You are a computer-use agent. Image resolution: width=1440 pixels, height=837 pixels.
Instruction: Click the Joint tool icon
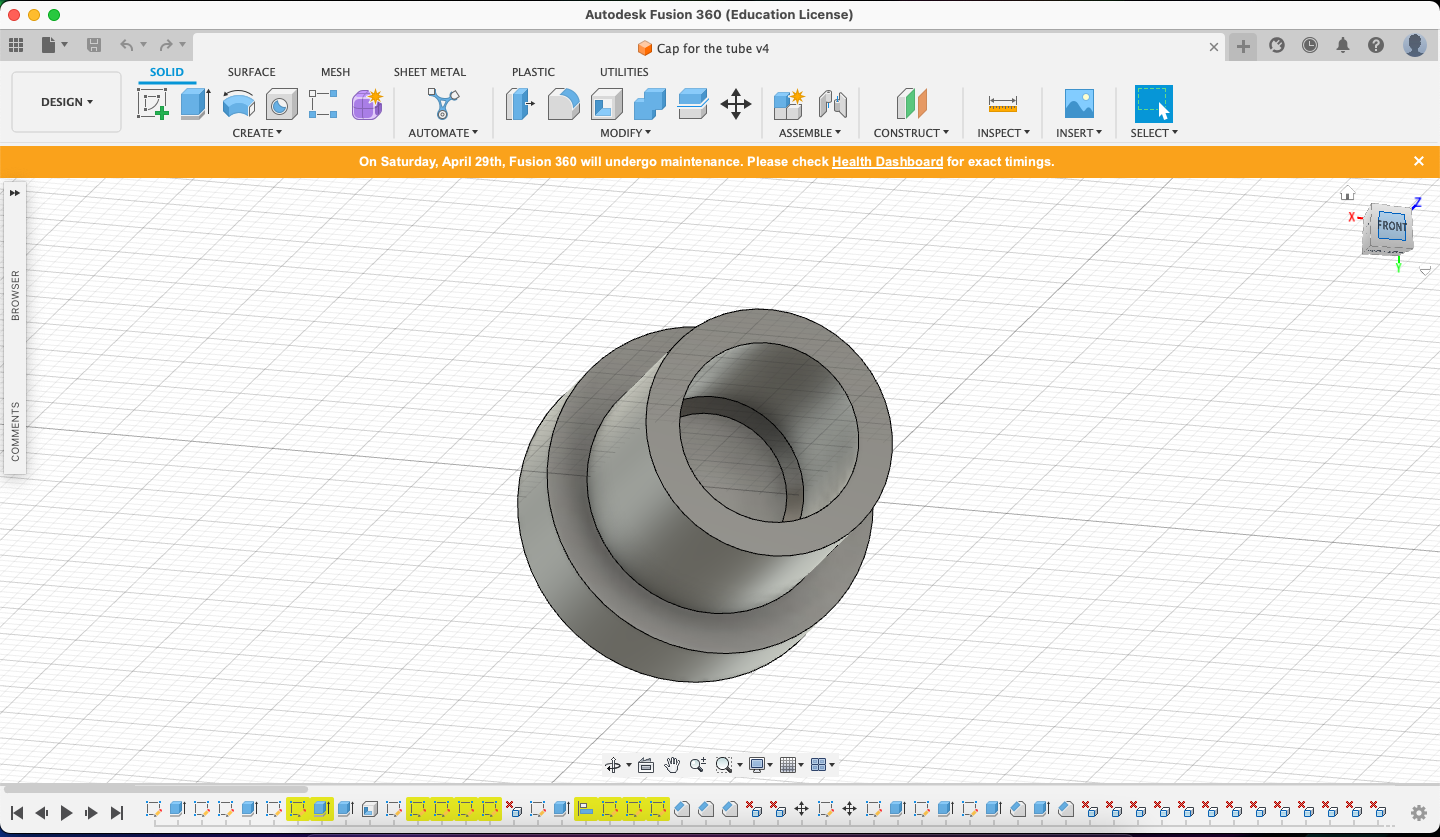coord(832,104)
